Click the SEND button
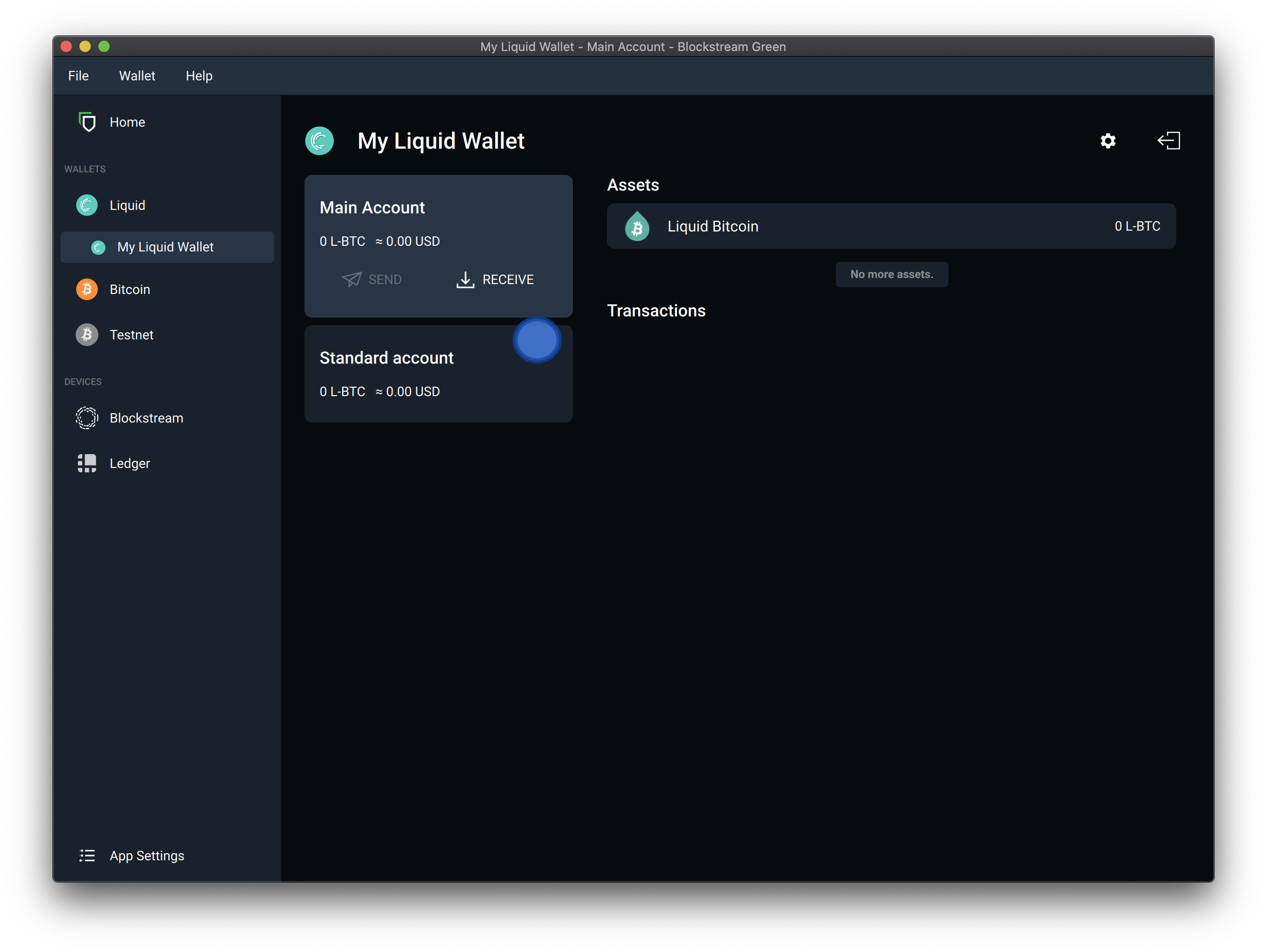This screenshot has width=1267, height=952. coord(372,279)
